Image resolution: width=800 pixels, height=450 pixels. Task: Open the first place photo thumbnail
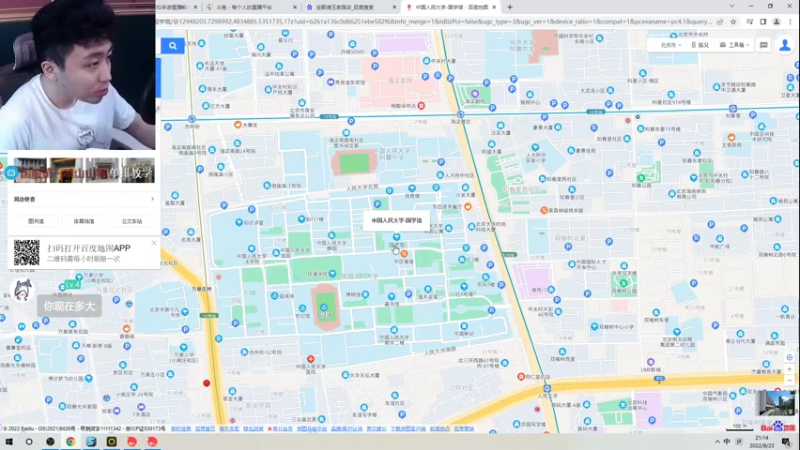[30, 170]
